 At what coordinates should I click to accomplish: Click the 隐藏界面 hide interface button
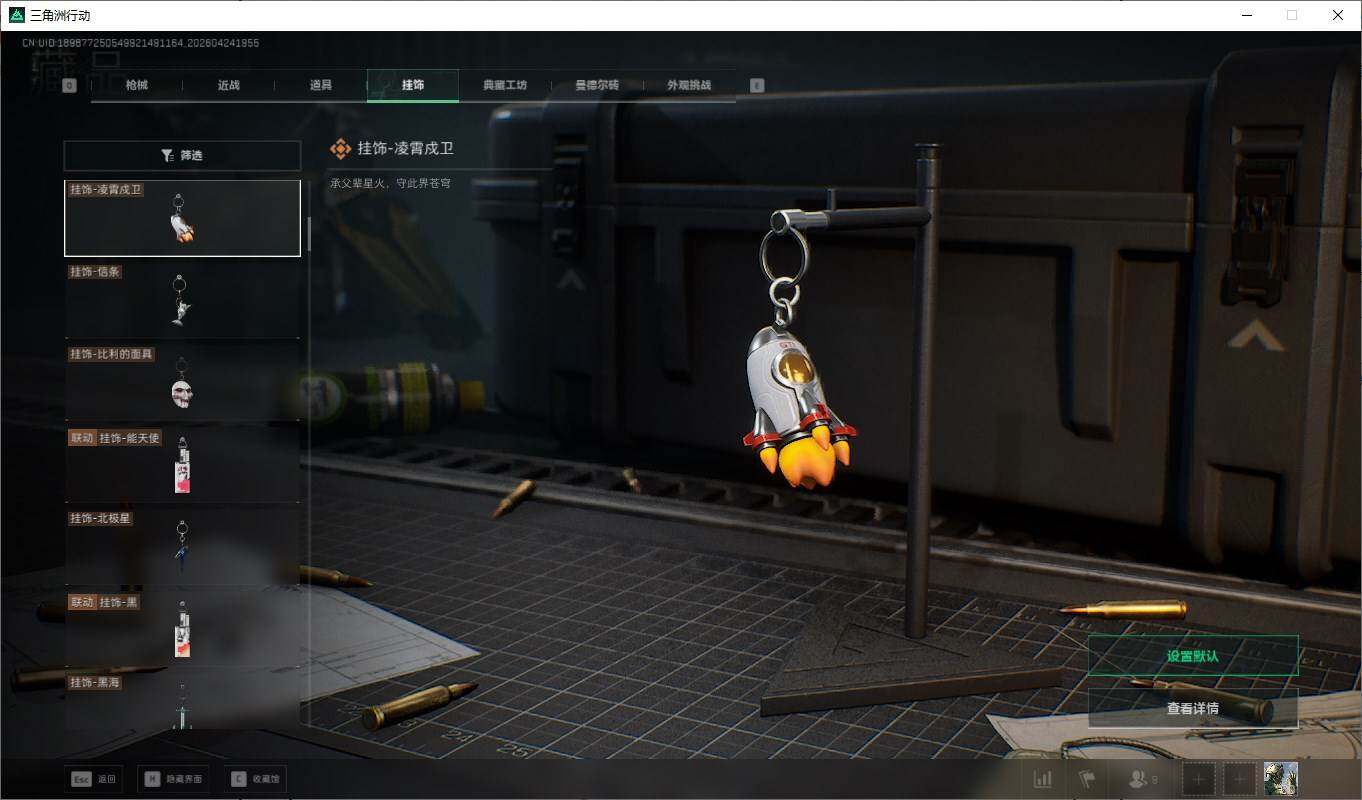click(174, 779)
